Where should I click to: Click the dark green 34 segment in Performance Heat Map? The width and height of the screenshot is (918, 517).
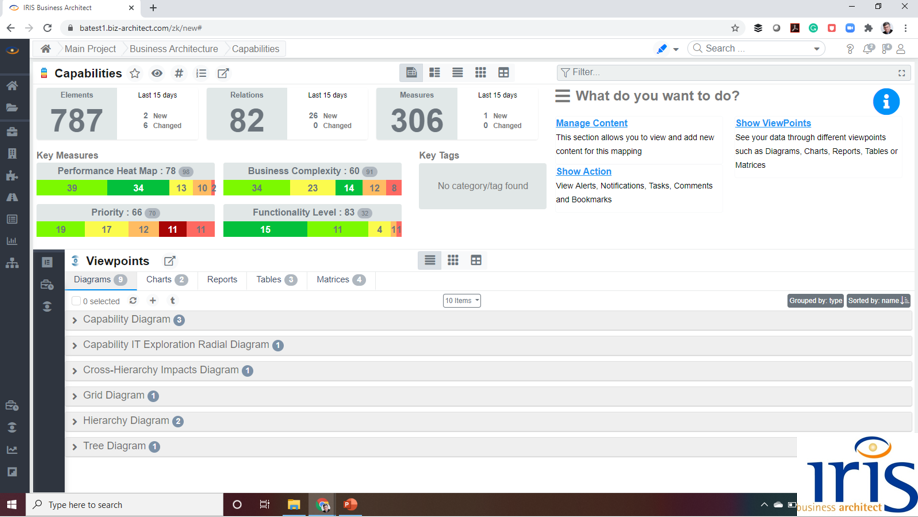click(x=138, y=188)
